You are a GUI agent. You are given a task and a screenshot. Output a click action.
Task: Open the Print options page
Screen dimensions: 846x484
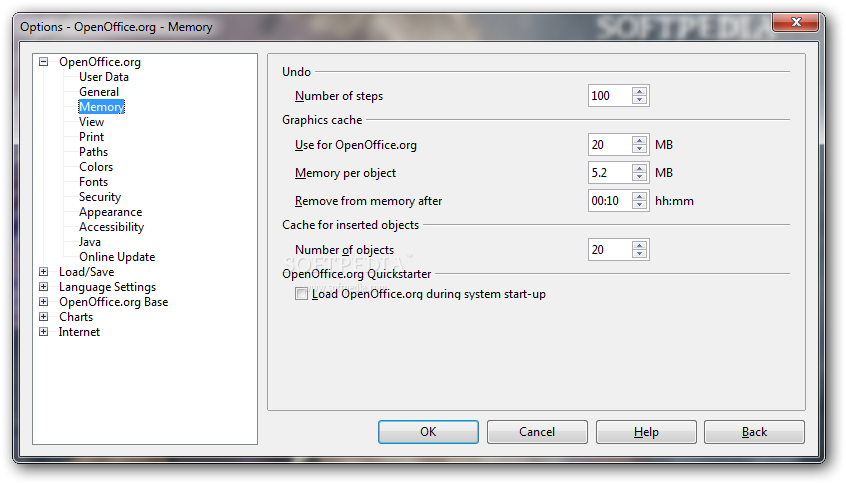pos(91,137)
